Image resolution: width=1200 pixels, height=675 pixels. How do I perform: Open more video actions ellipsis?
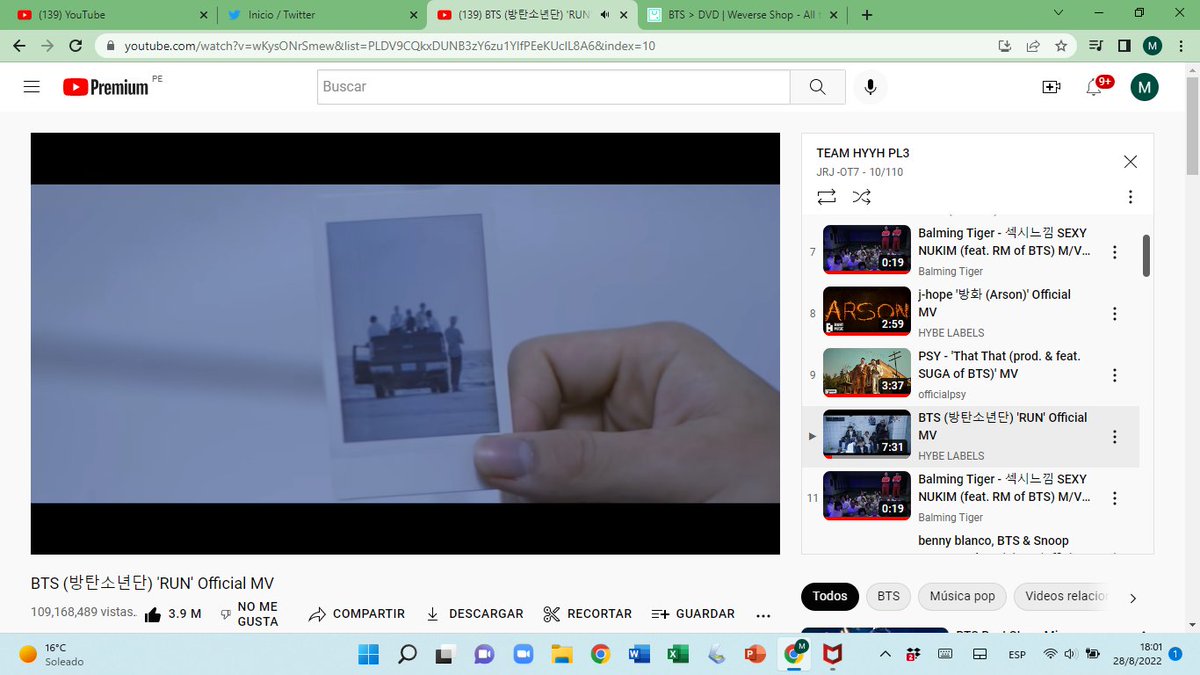pos(763,616)
